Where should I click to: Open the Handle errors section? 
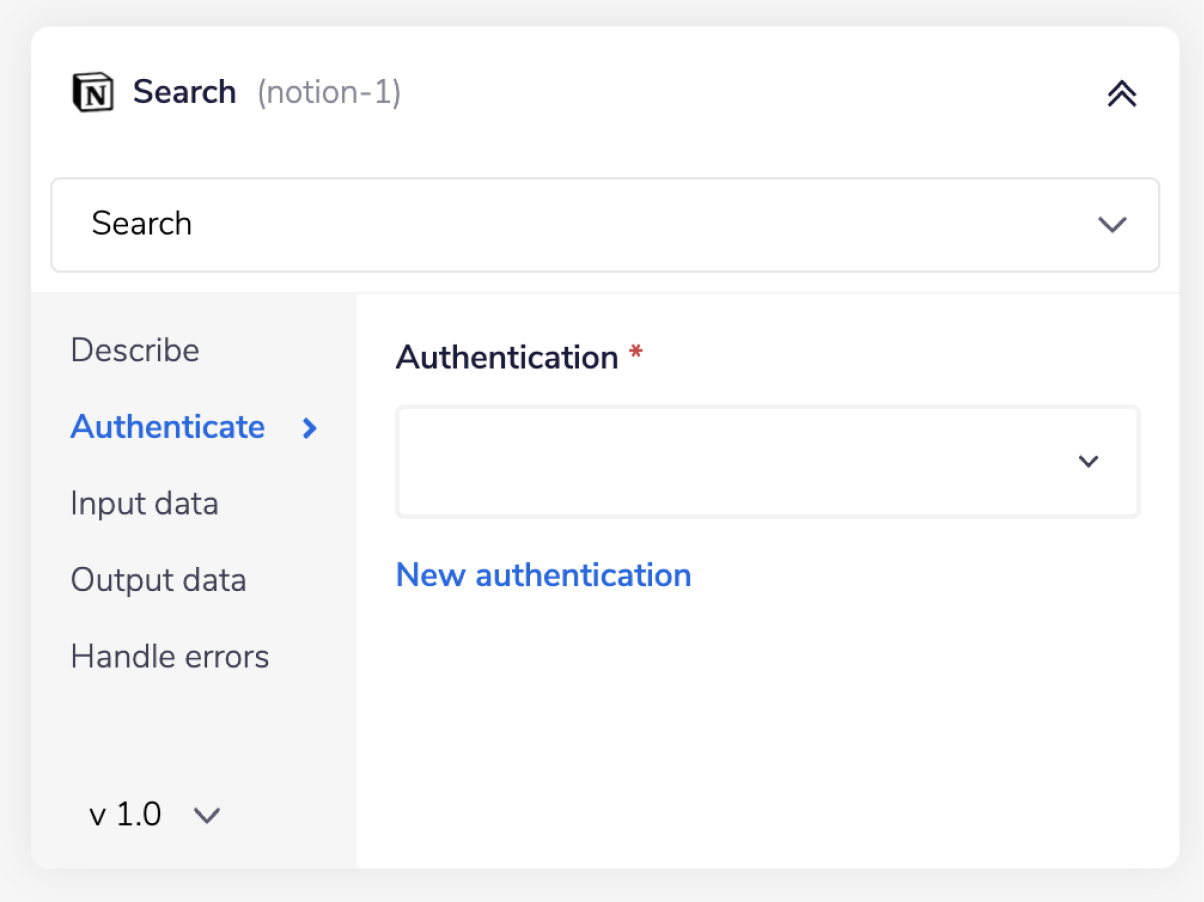(169, 656)
